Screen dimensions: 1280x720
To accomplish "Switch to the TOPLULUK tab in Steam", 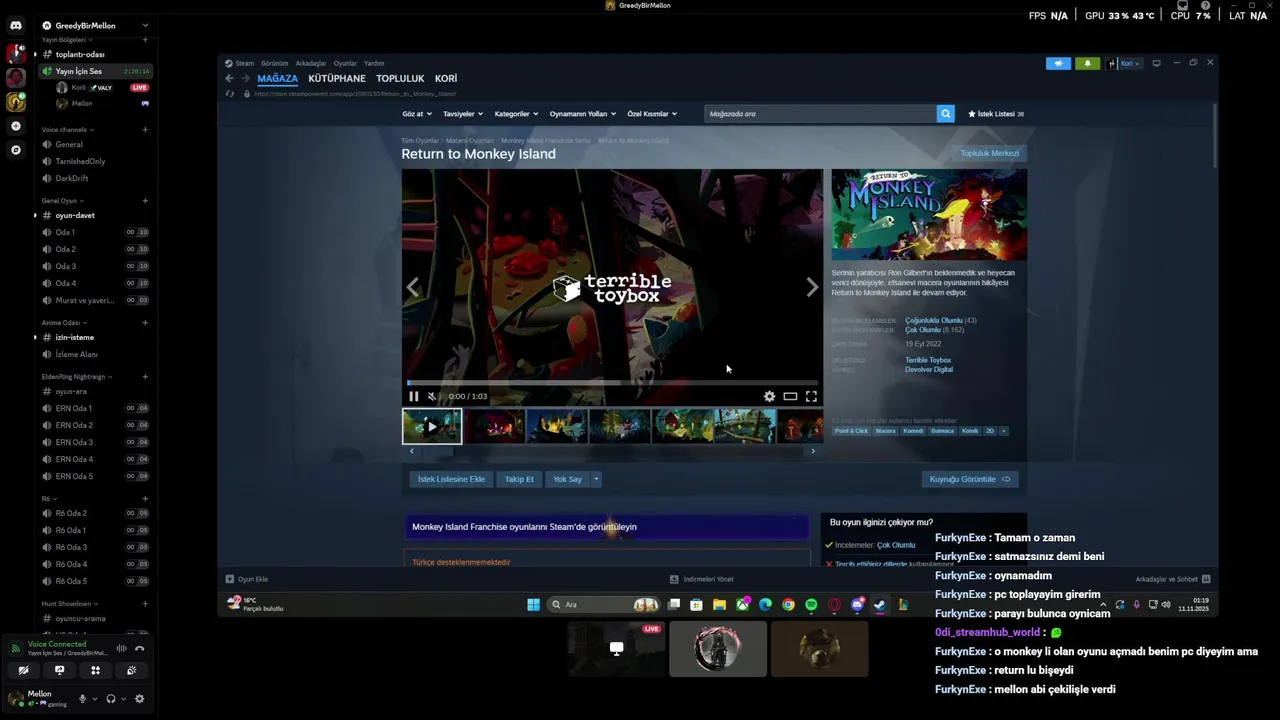I will 400,78.
